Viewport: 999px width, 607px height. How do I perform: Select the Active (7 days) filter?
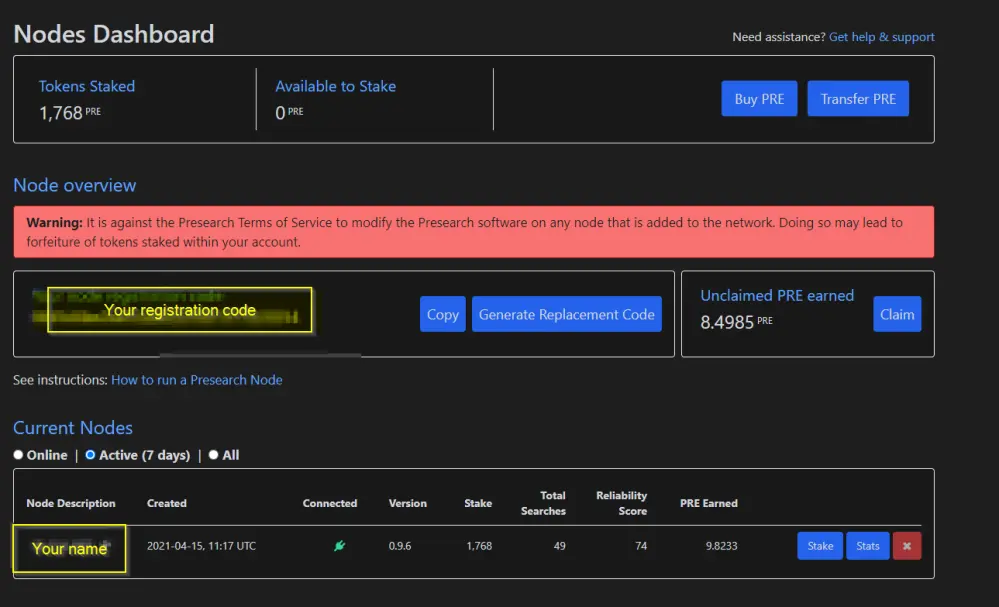(90, 455)
